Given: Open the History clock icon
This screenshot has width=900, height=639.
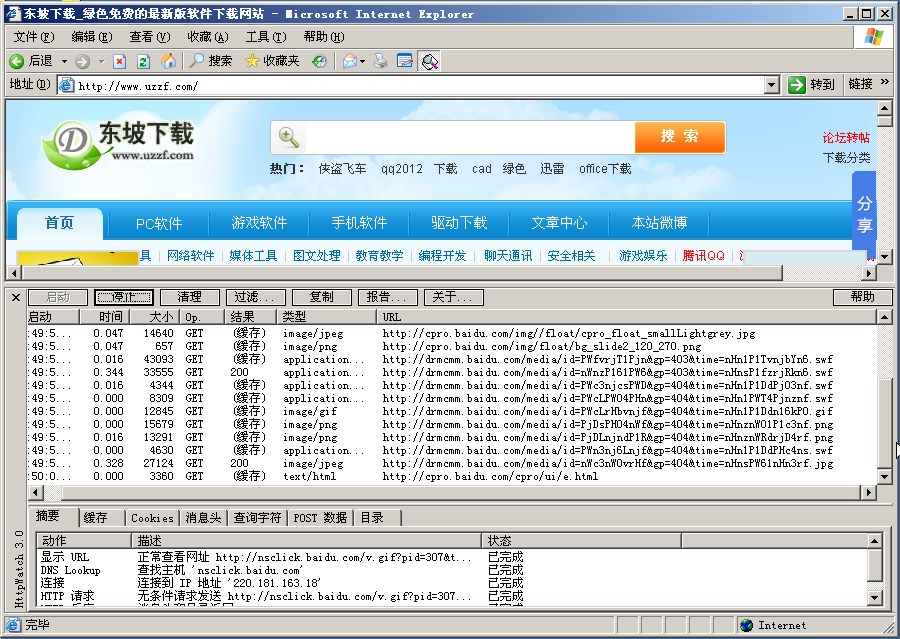Looking at the screenshot, I should [x=320, y=61].
